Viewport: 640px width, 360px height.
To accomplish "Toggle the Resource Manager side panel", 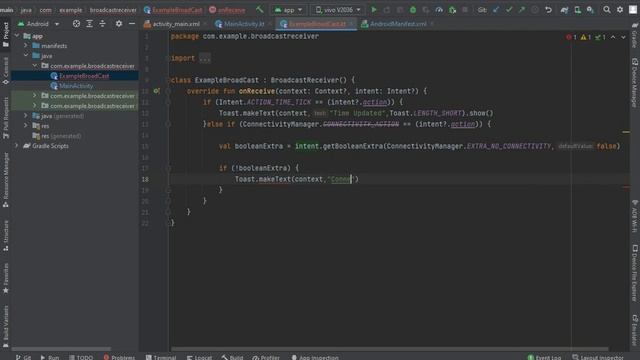I will (x=6, y=180).
